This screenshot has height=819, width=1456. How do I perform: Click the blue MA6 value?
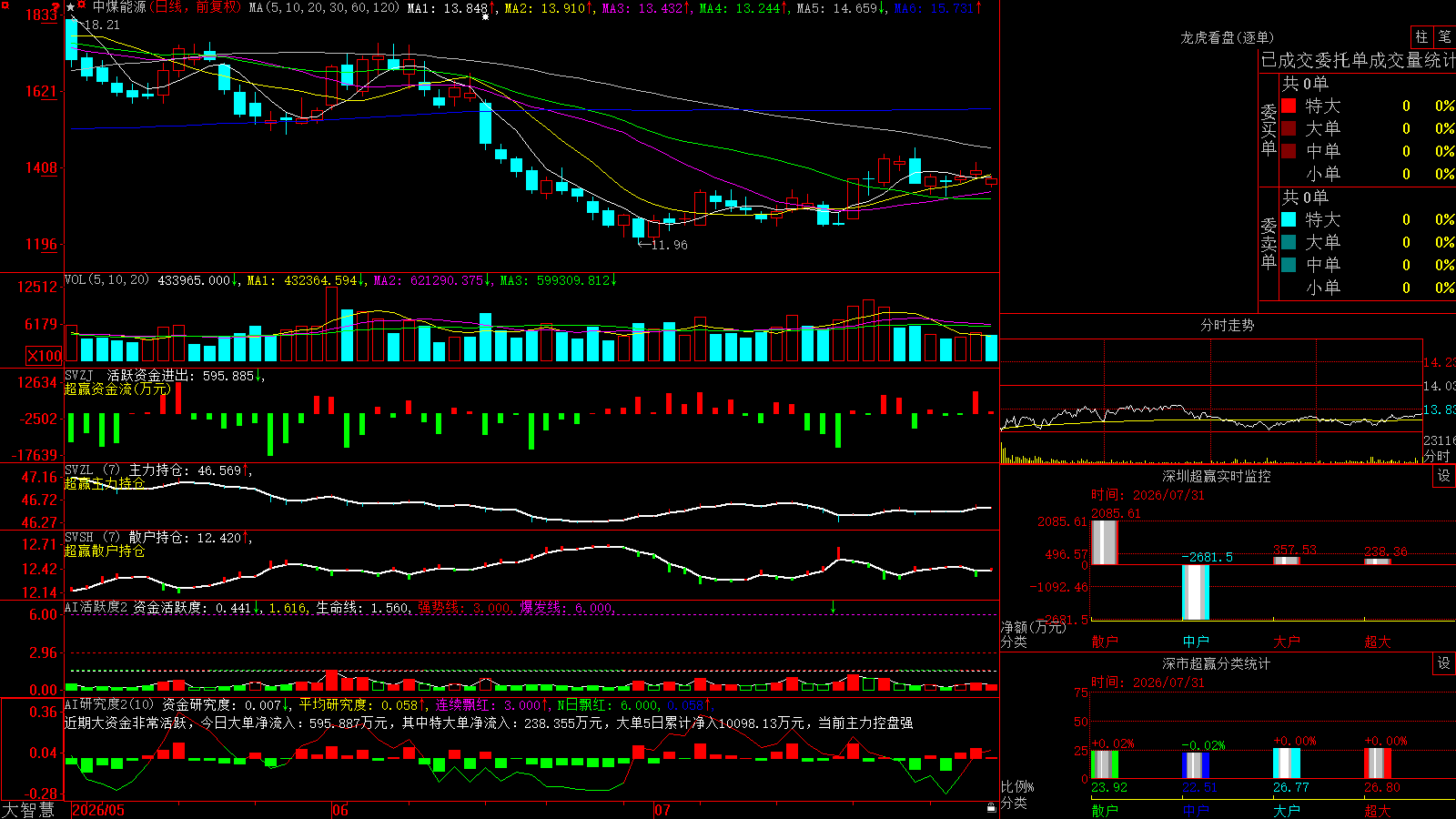(x=935, y=8)
